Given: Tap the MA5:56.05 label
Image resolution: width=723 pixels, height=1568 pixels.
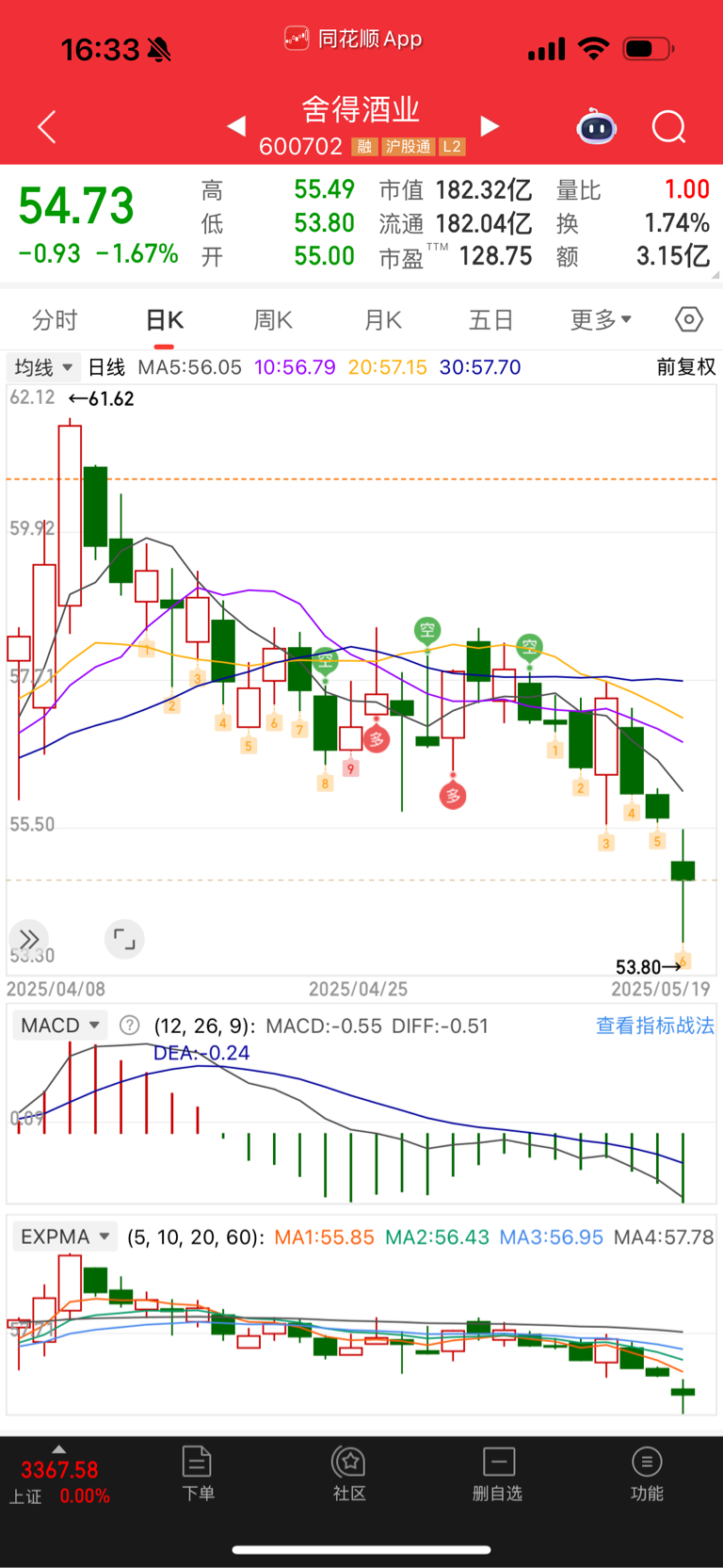Looking at the screenshot, I should (x=190, y=367).
